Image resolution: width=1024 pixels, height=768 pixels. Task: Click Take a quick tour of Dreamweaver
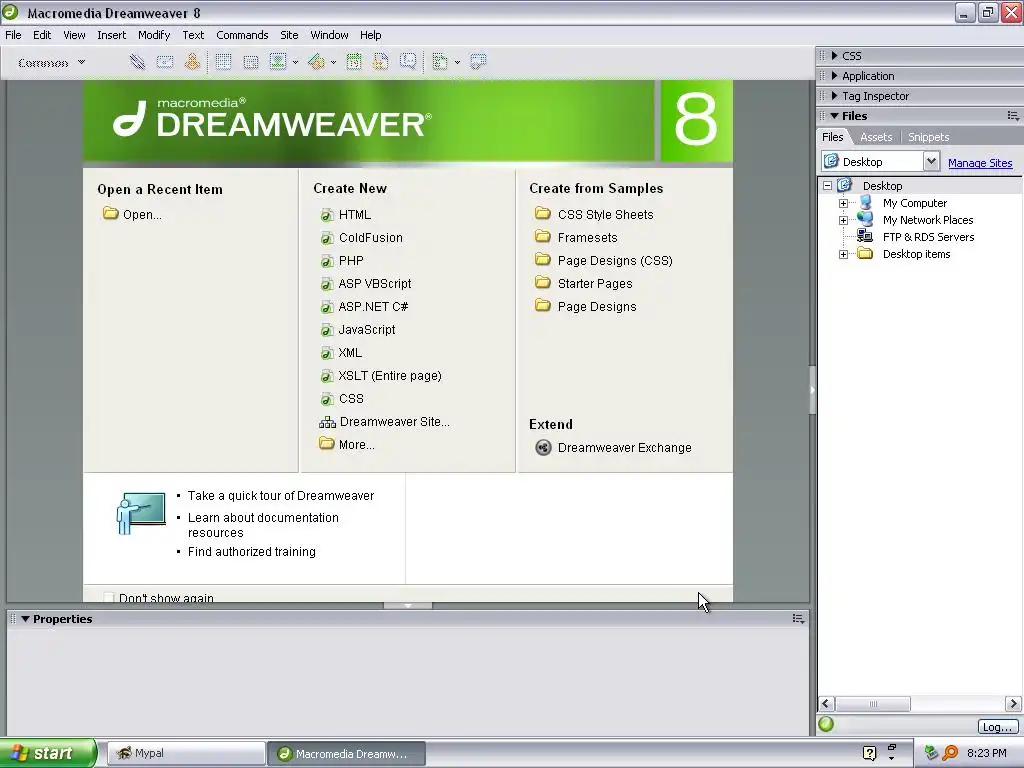click(281, 496)
